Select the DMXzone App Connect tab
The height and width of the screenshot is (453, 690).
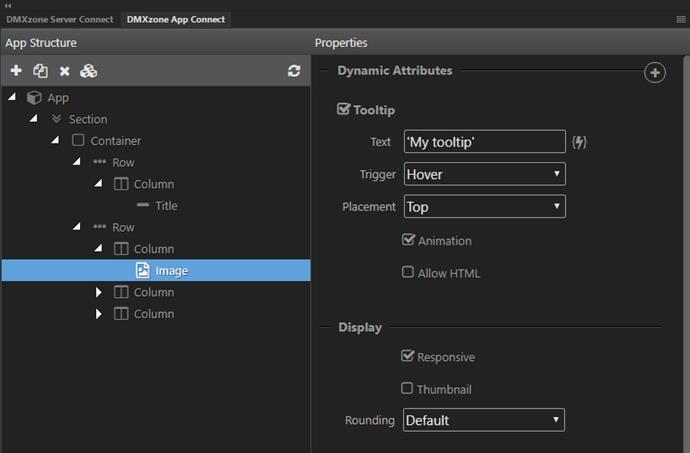pyautogui.click(x=176, y=19)
